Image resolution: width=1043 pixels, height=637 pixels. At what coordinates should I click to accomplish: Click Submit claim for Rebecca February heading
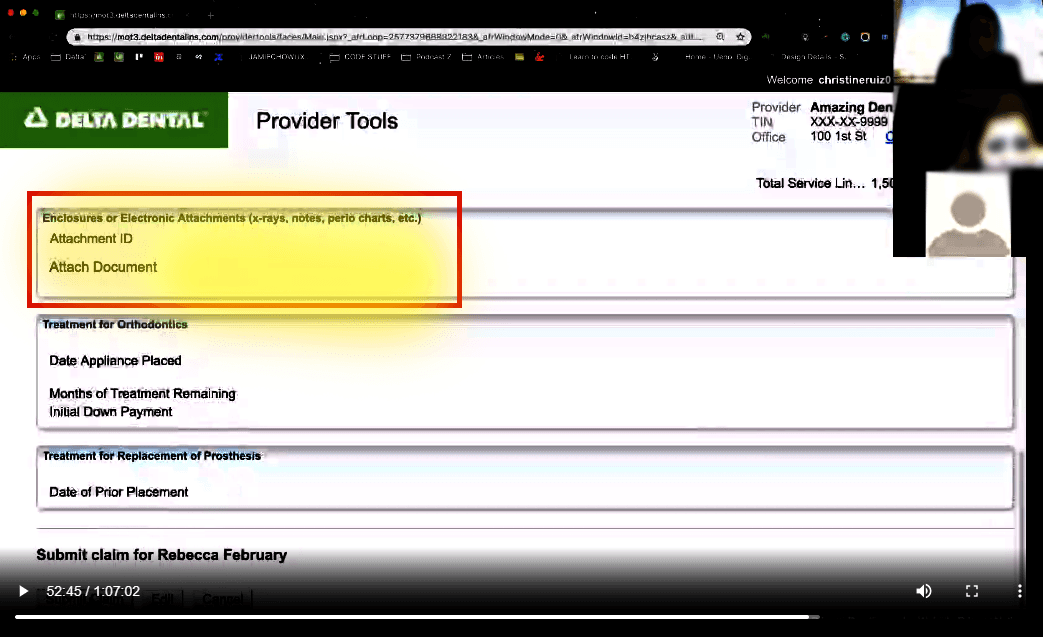(x=162, y=555)
